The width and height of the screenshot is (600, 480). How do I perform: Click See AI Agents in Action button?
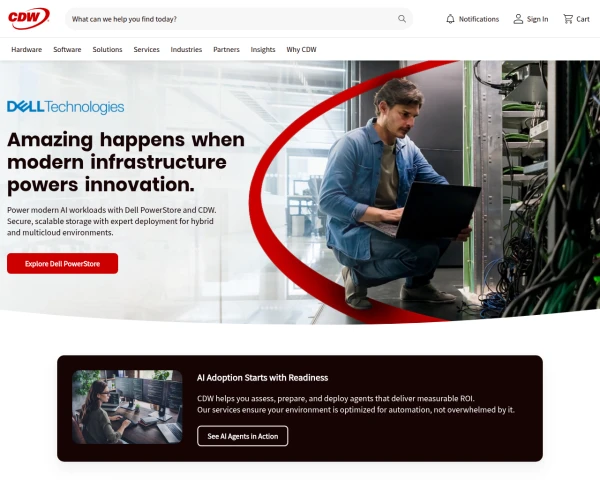click(243, 436)
